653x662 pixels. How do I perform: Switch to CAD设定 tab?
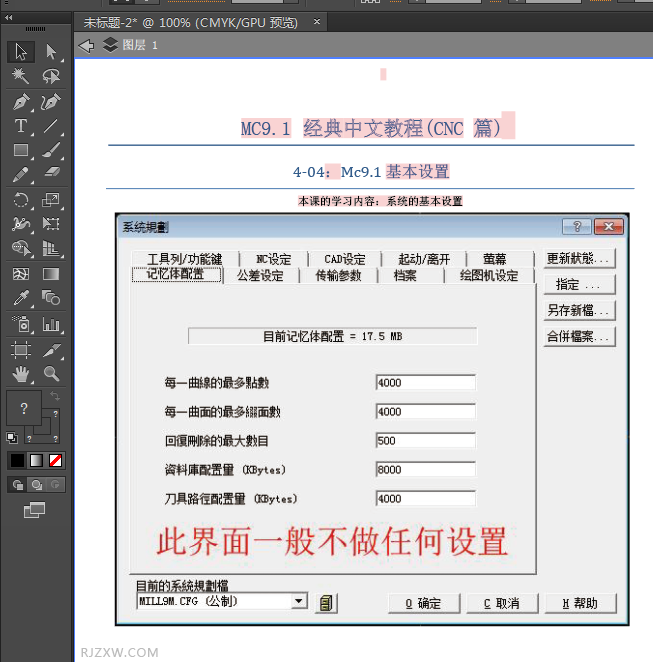click(344, 259)
